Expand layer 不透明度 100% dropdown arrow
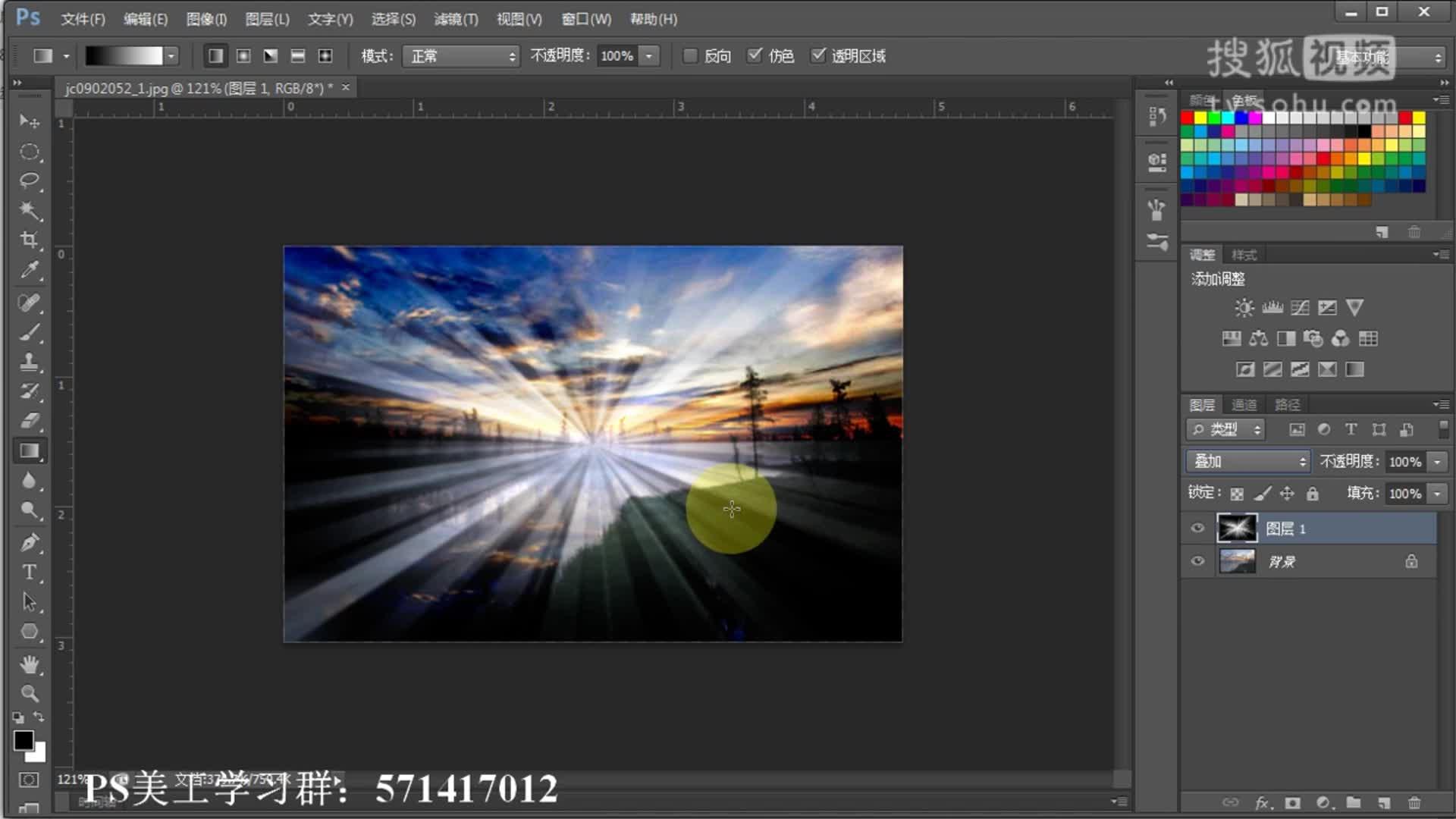Screen dimensions: 1456x819 (1437, 462)
